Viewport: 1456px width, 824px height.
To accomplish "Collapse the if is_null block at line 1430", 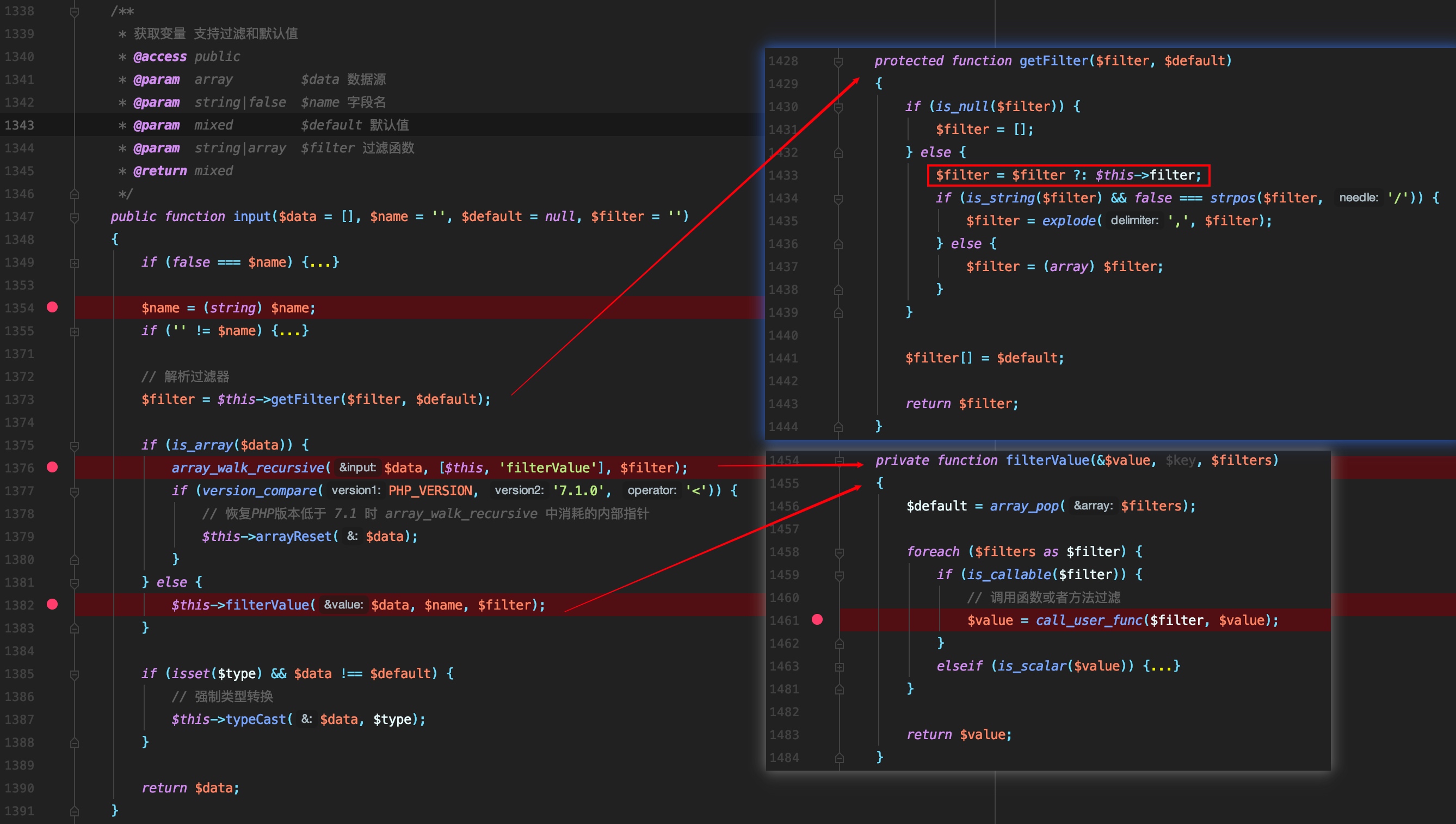I will [x=838, y=107].
